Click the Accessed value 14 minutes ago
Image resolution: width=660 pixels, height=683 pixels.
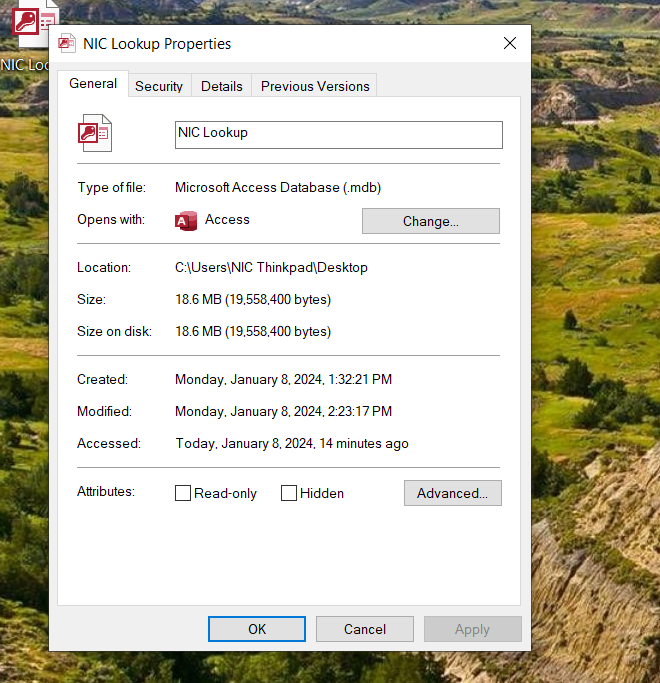[x=292, y=443]
